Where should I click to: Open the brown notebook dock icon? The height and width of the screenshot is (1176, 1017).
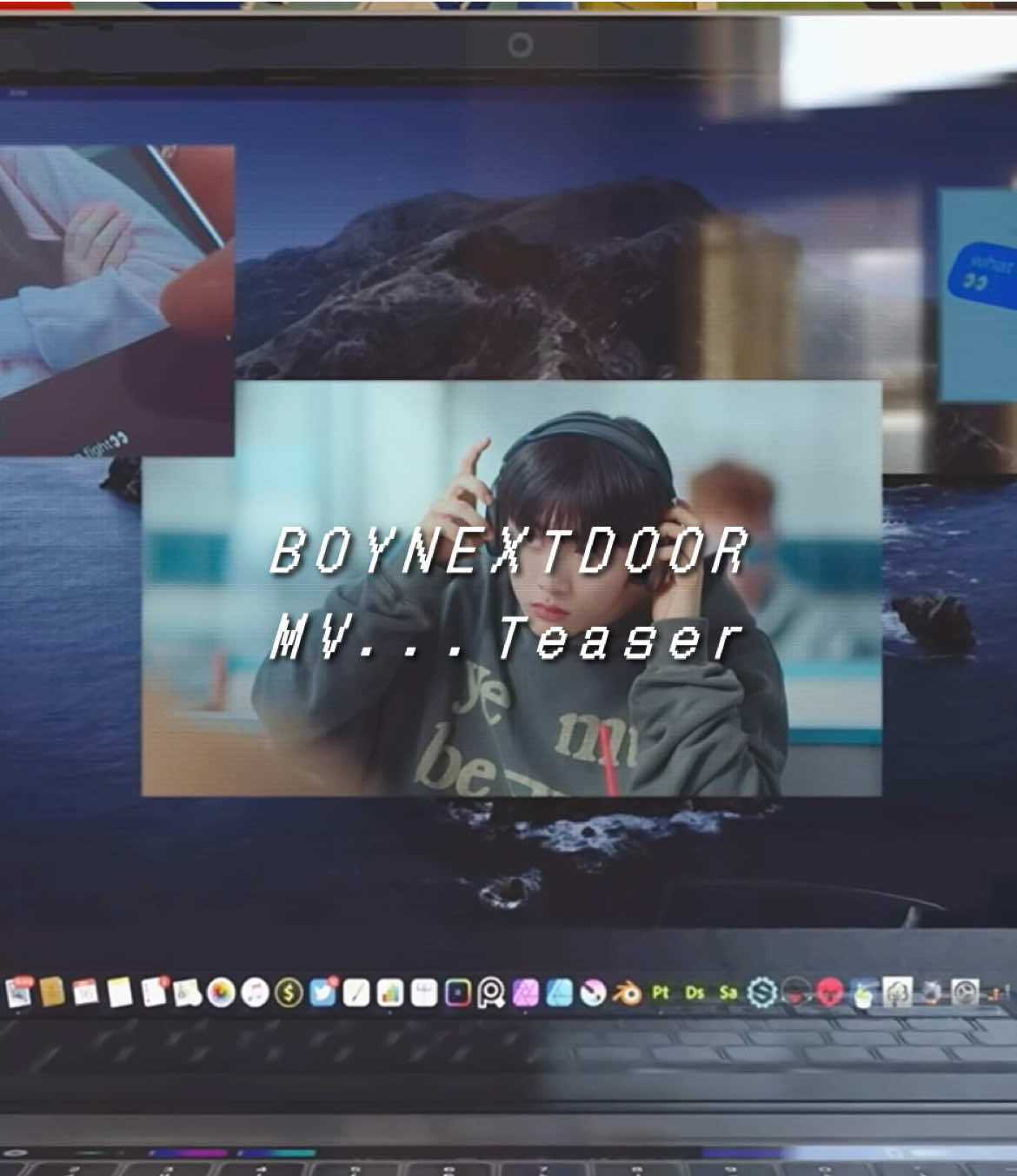point(52,992)
